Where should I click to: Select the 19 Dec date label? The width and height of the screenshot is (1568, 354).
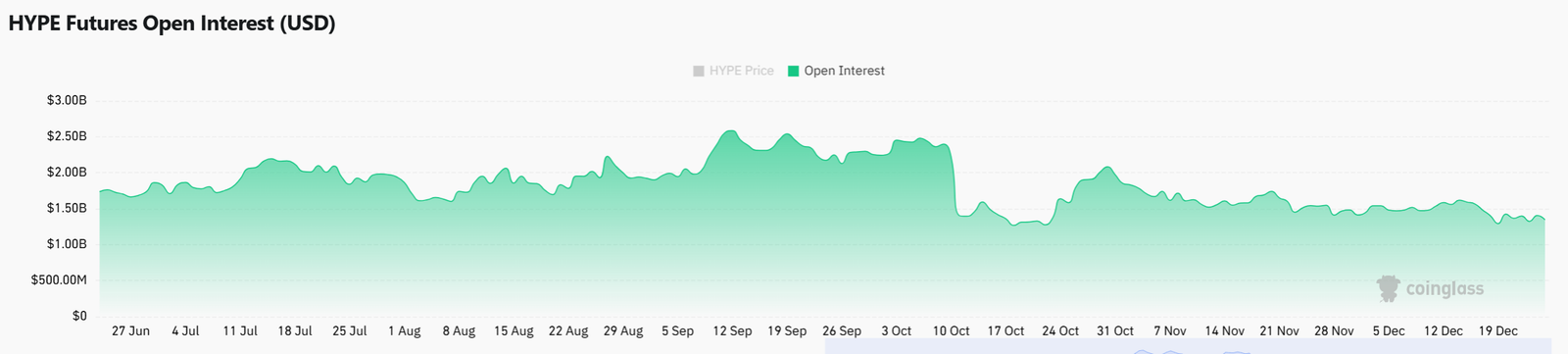click(x=1497, y=331)
